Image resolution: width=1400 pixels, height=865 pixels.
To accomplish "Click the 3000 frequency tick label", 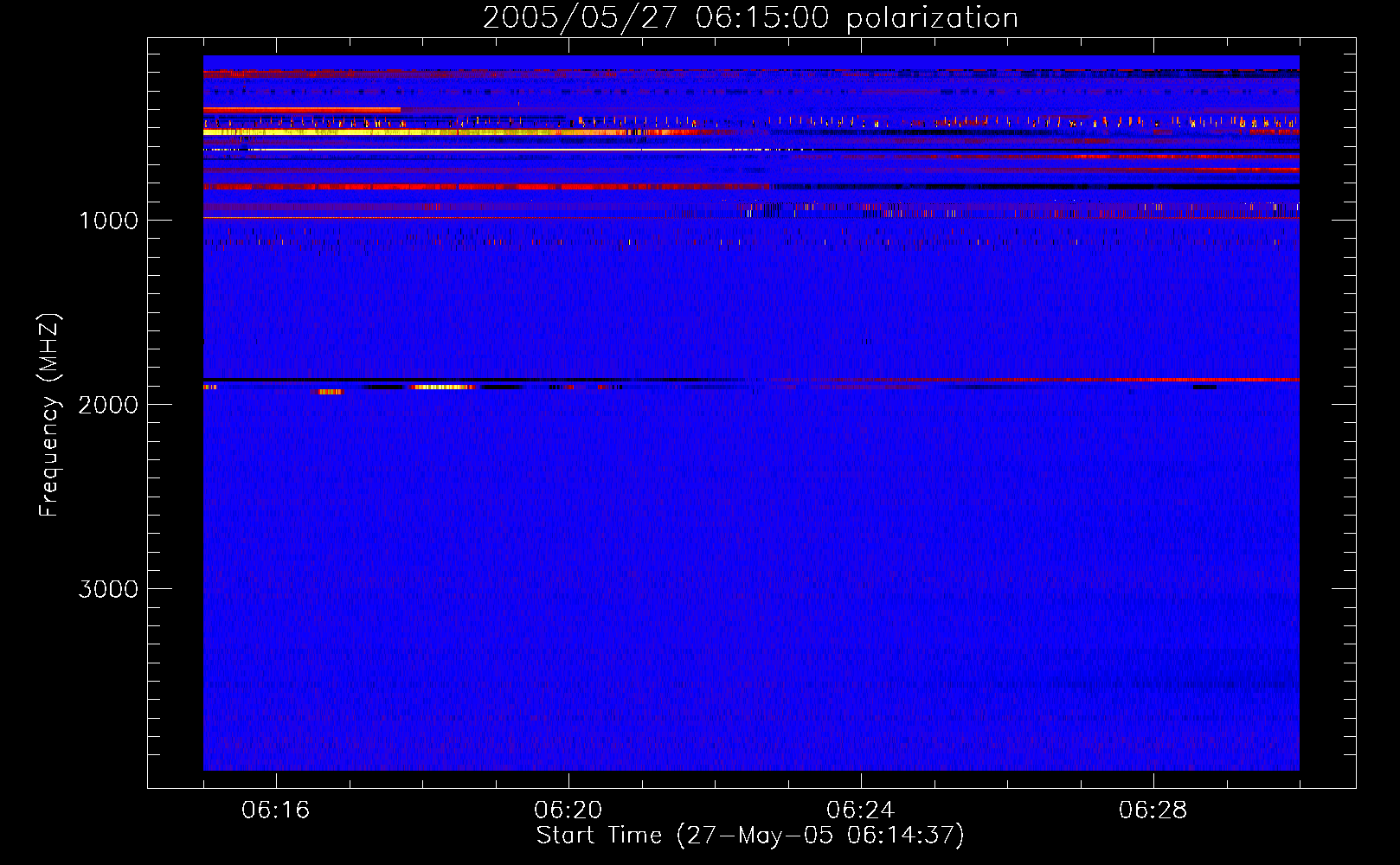I will tap(108, 589).
